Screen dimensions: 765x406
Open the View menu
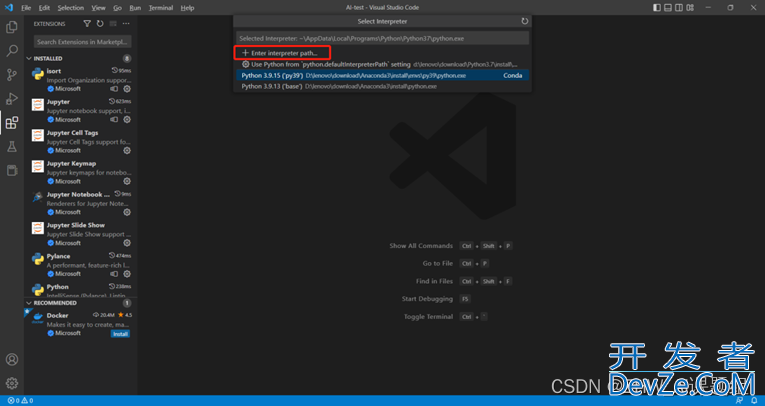98,8
